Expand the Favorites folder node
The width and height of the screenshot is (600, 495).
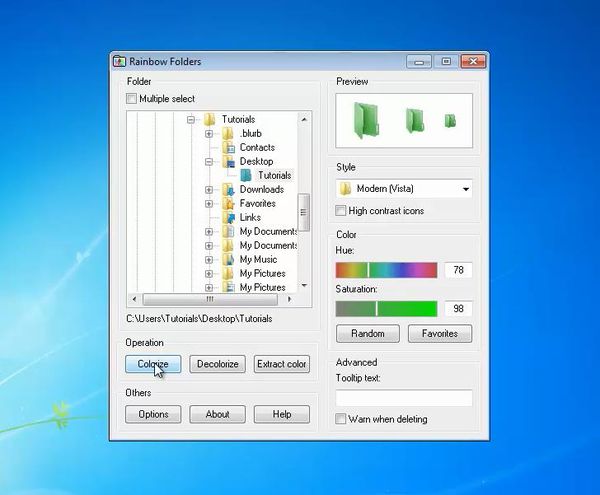click(209, 204)
